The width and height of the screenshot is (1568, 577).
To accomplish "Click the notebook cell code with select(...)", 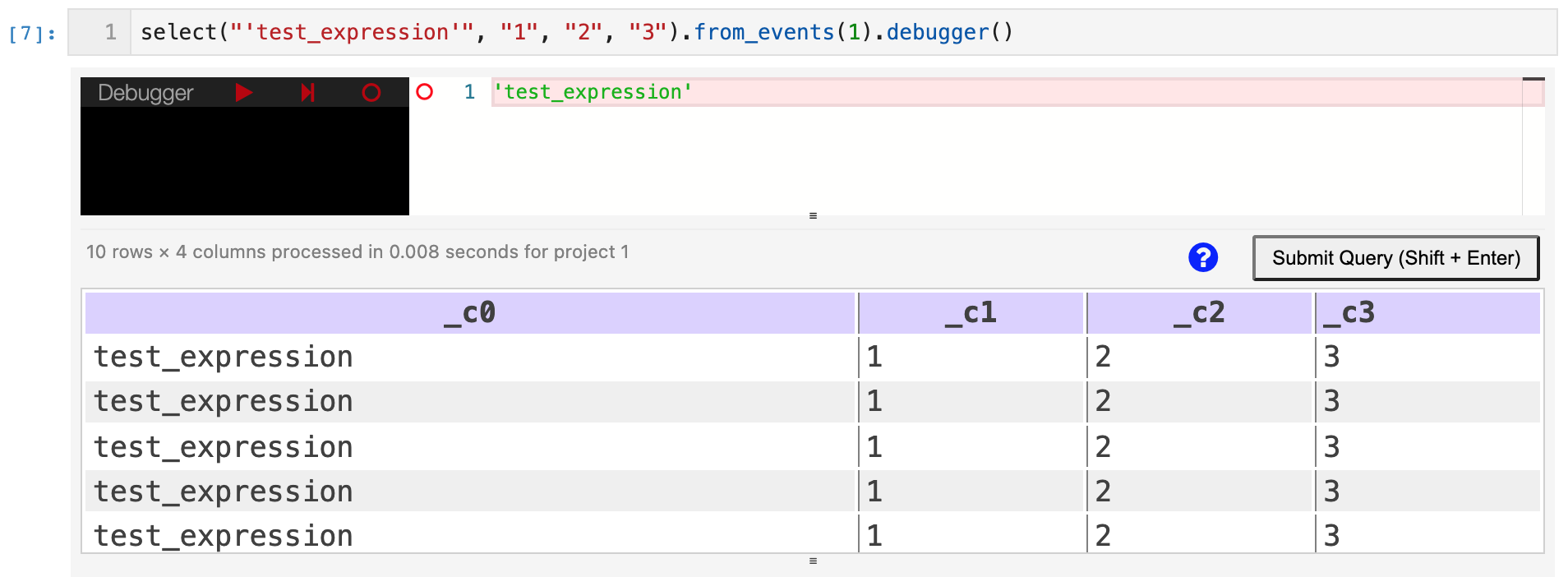I will [x=577, y=32].
